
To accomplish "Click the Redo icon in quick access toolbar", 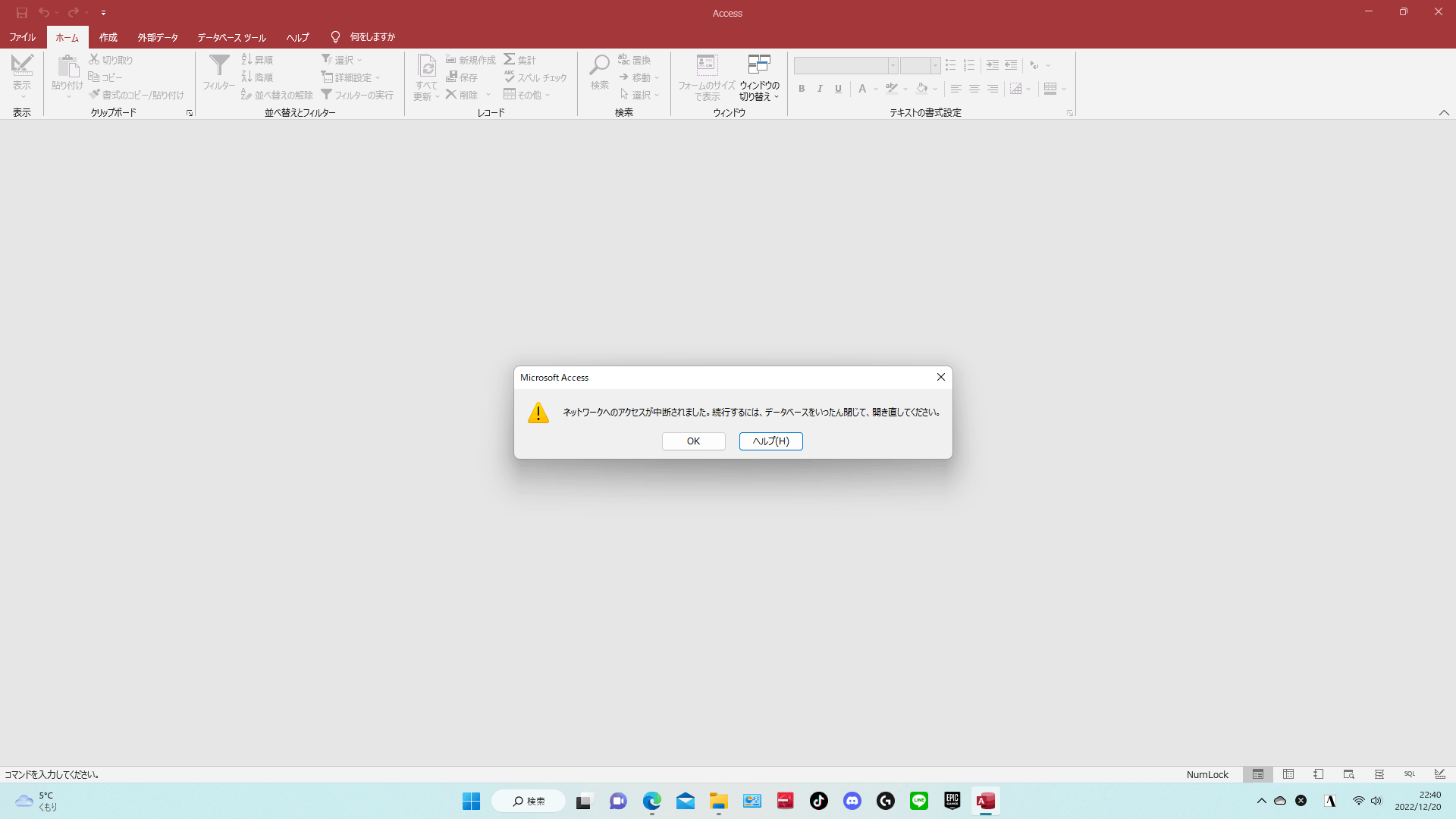I will 74,13.
